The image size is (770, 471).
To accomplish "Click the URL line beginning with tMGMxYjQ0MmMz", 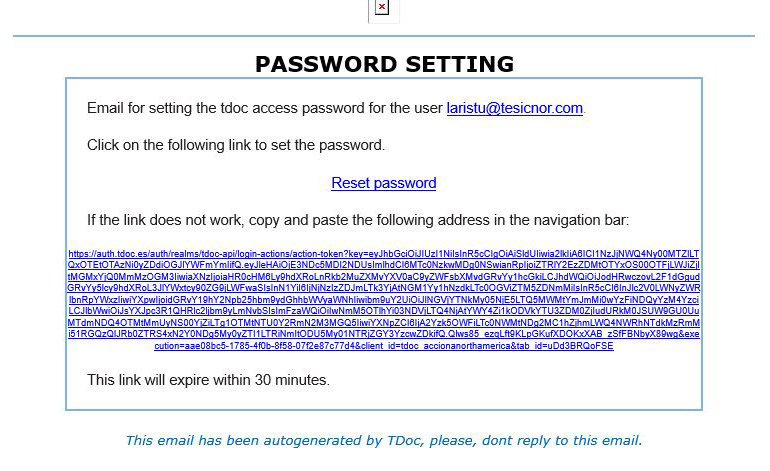I will click(x=384, y=277).
